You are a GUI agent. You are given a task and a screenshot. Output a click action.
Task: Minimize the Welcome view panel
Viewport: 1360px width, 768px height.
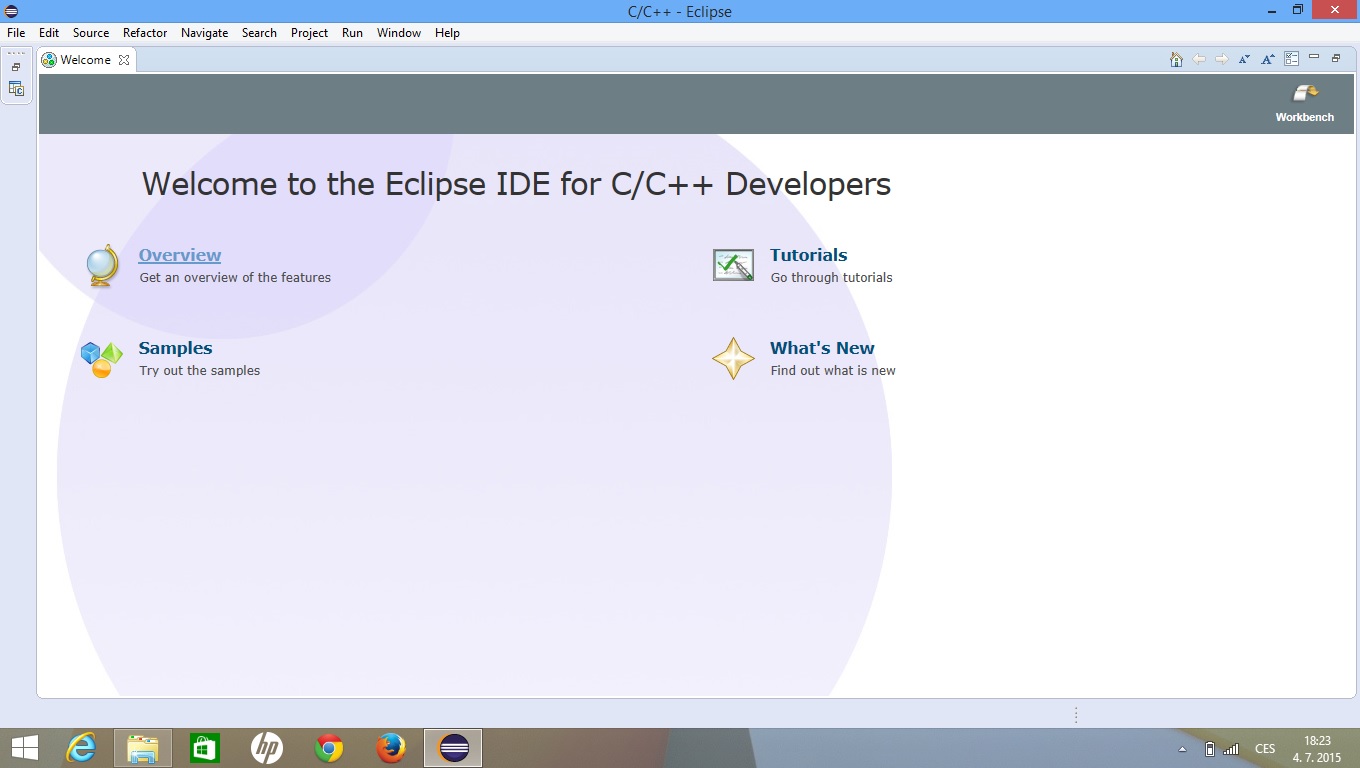1314,58
